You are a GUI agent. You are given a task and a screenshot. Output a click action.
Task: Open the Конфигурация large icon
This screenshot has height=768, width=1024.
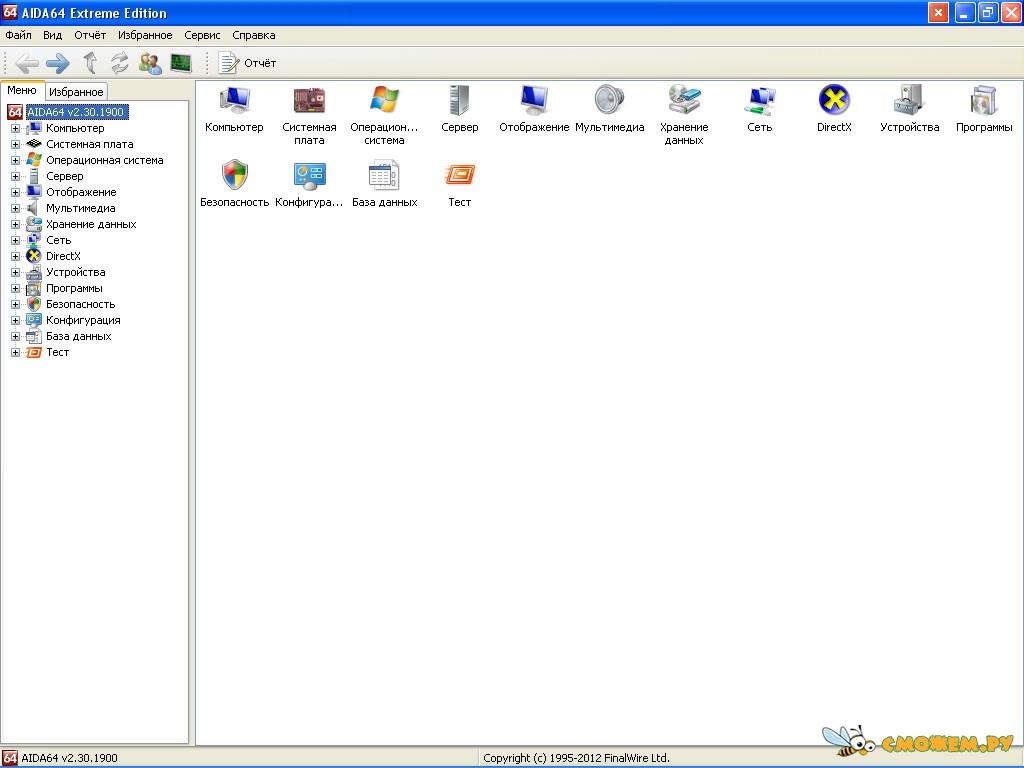pos(310,175)
